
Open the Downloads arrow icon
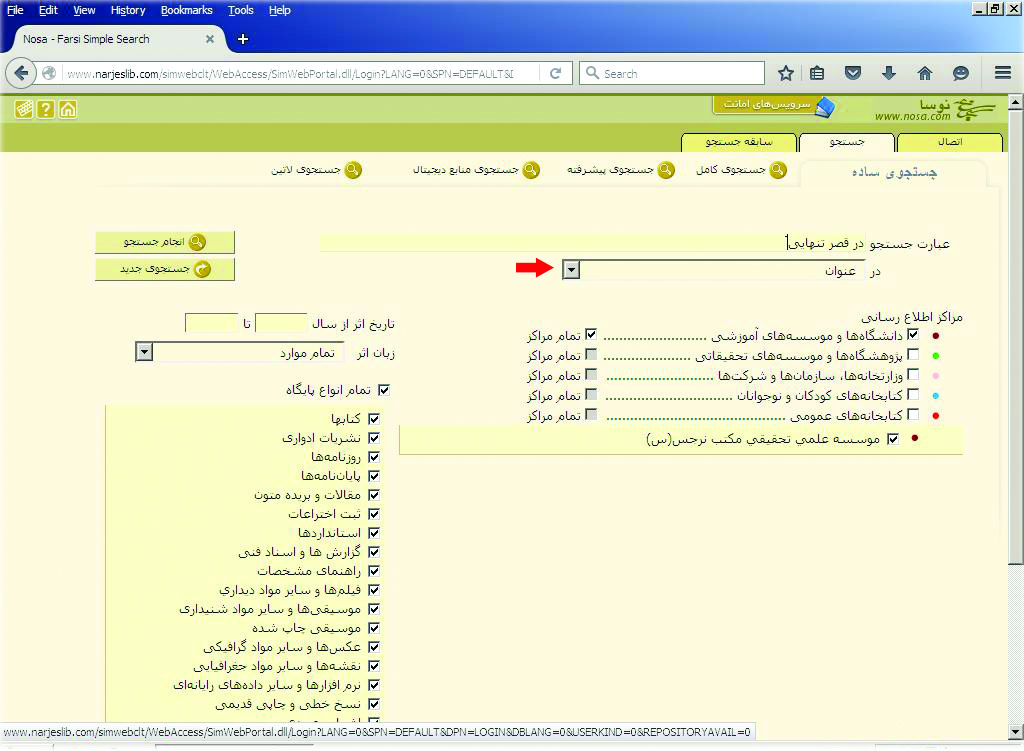click(x=889, y=73)
